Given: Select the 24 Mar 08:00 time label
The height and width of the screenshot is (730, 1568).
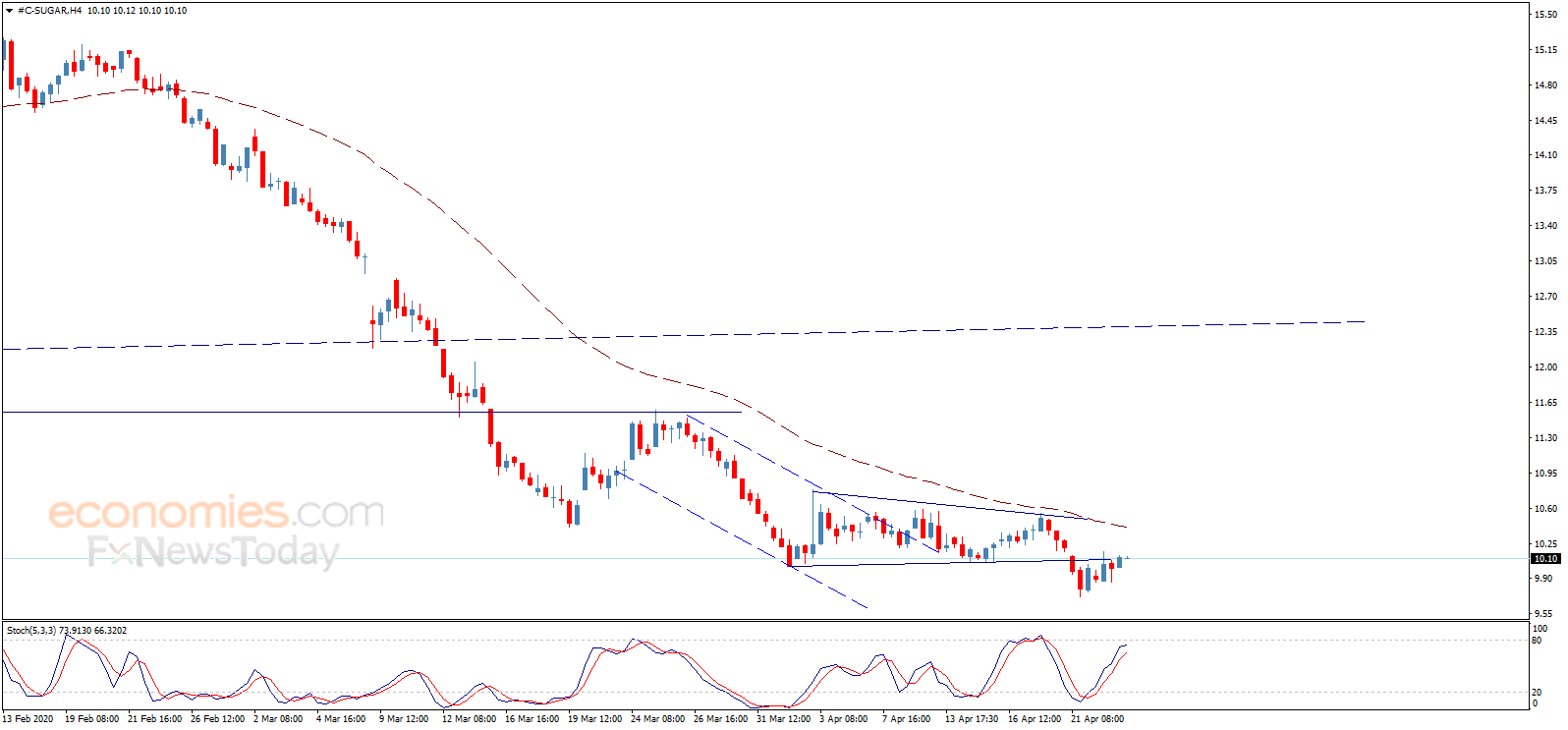Looking at the screenshot, I should pyautogui.click(x=657, y=719).
